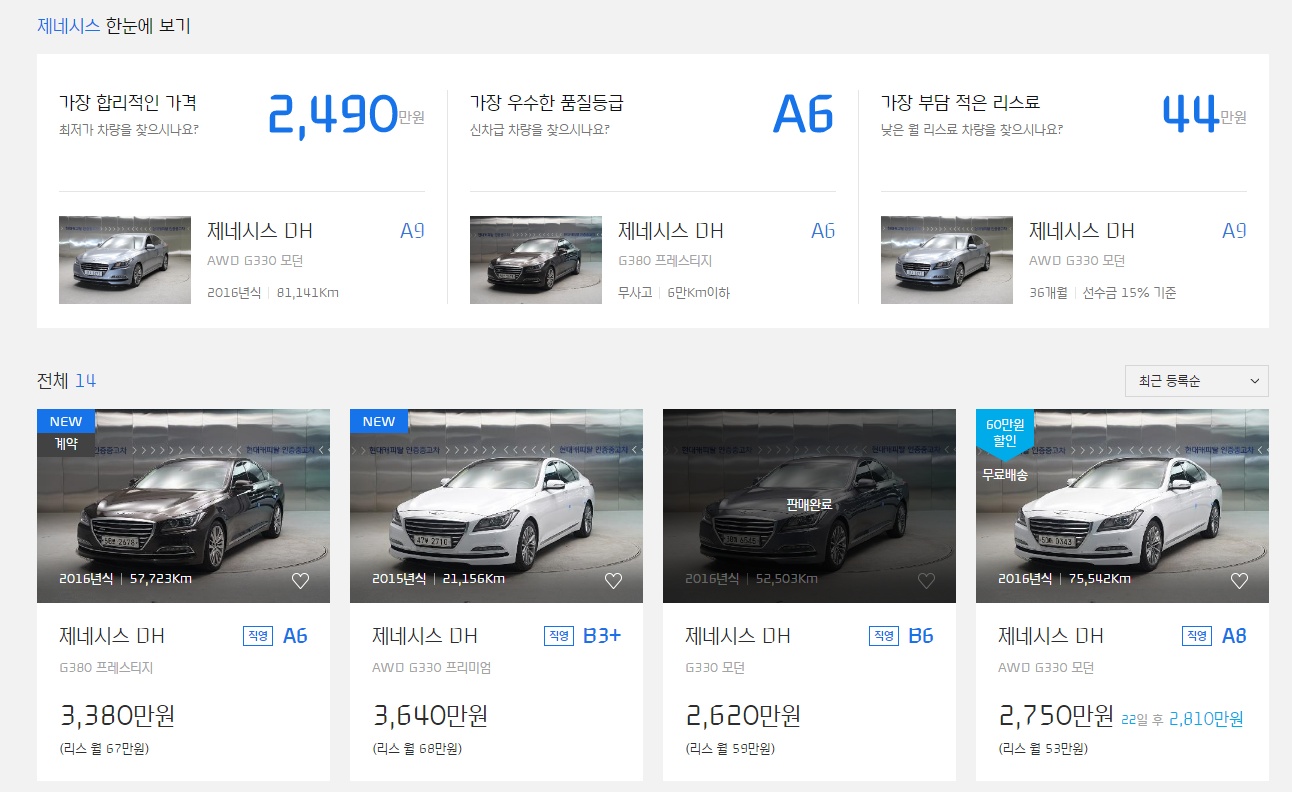The height and width of the screenshot is (792, 1292).
Task: Click the 2,750만원 price
Action: point(1056,716)
